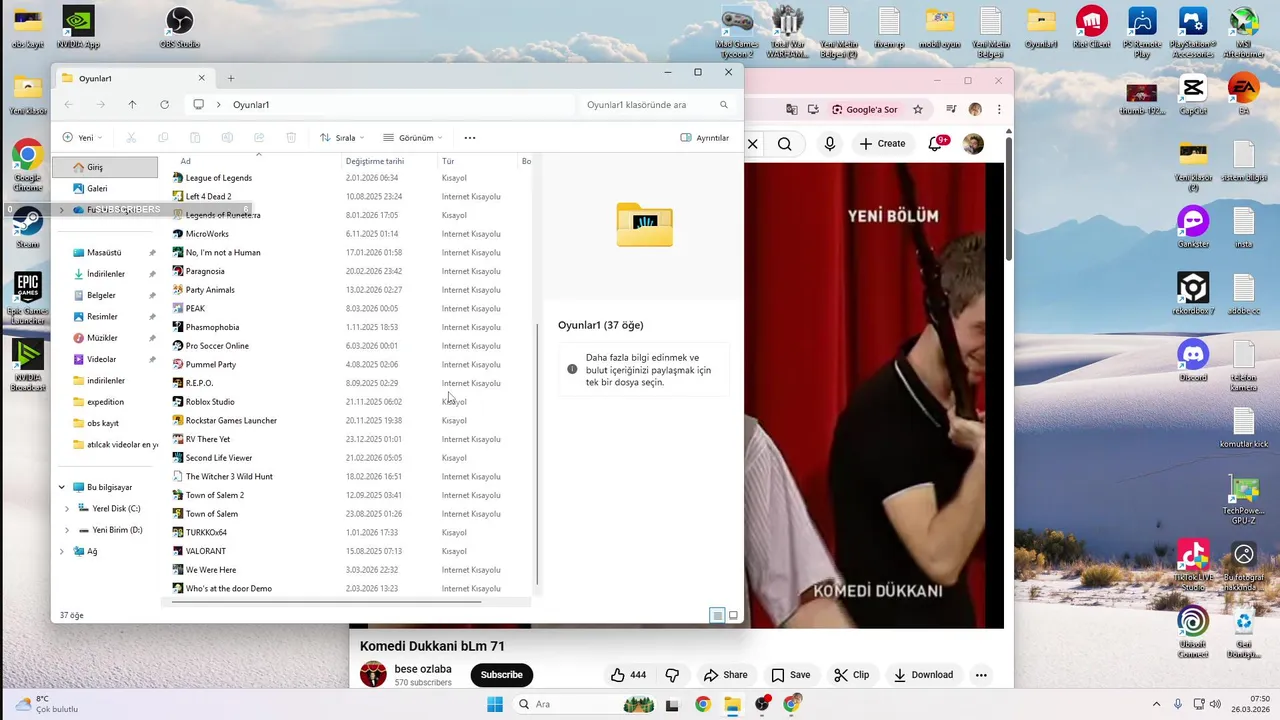Collapse the Bu bilgisayar tree node
1280x720 pixels.
tap(62, 487)
